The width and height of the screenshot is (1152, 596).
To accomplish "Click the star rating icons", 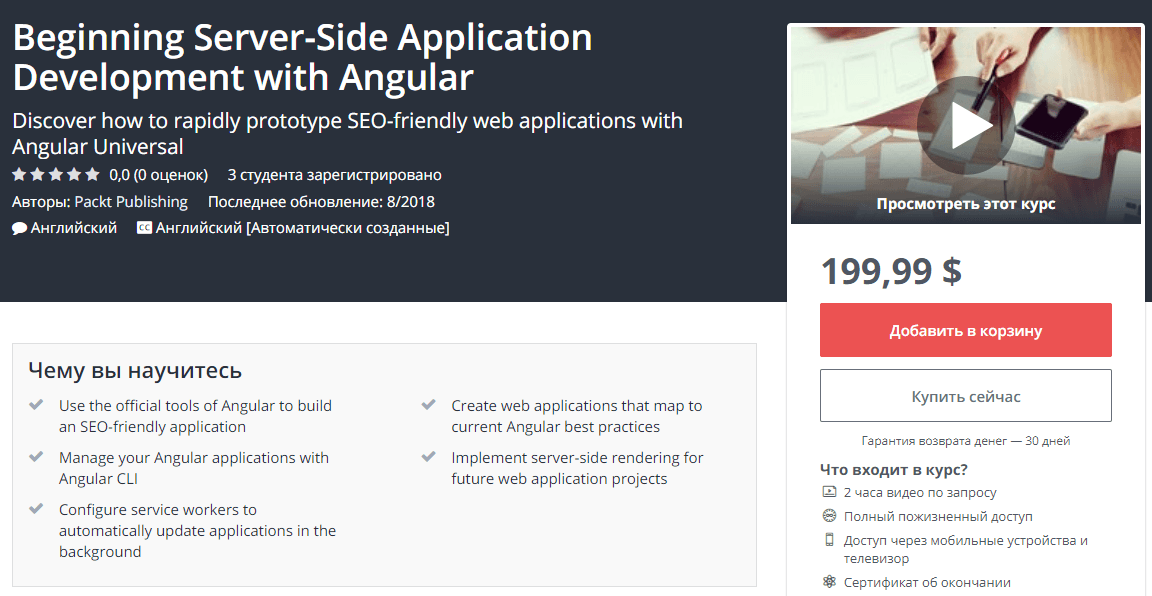I will 56,175.
